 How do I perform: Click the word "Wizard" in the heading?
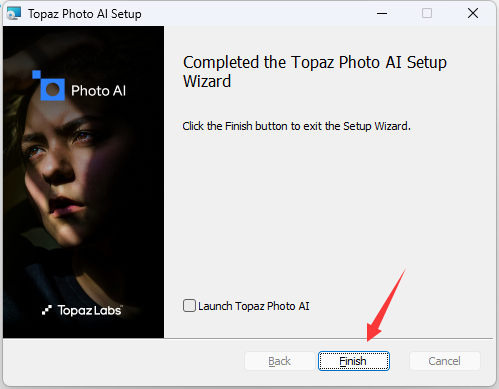point(207,81)
